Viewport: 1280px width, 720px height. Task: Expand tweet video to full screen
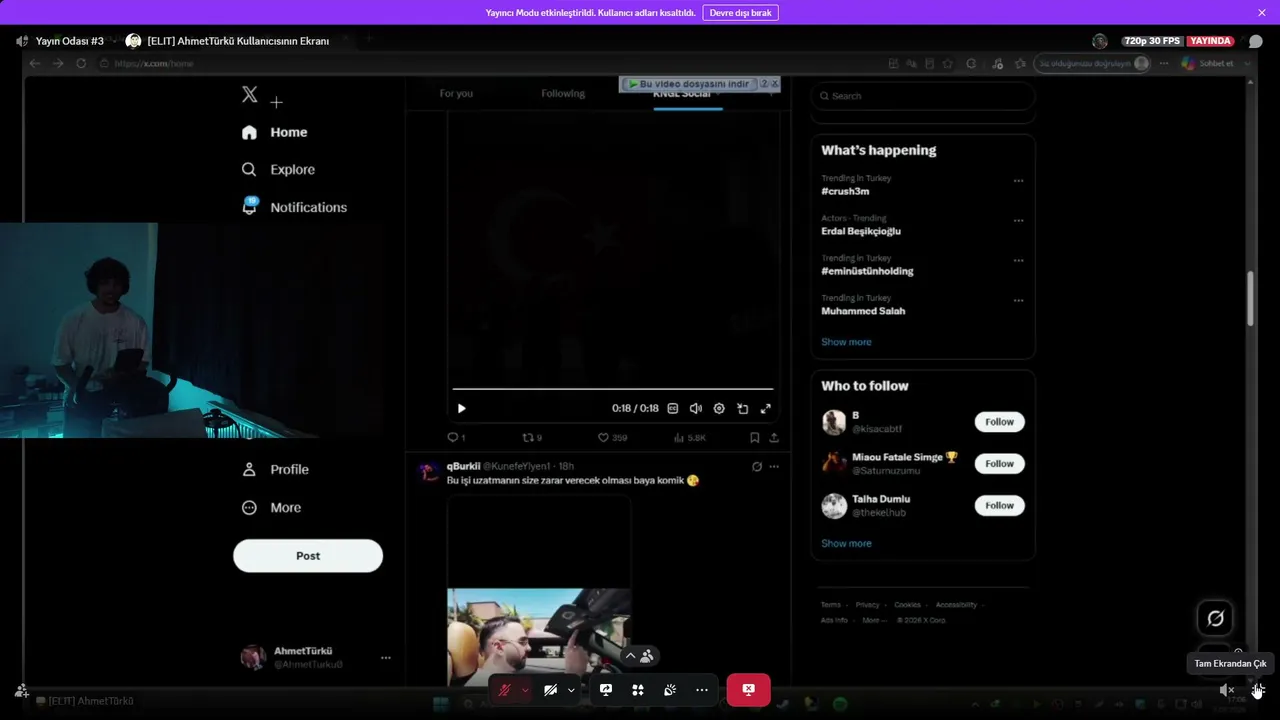pos(766,408)
